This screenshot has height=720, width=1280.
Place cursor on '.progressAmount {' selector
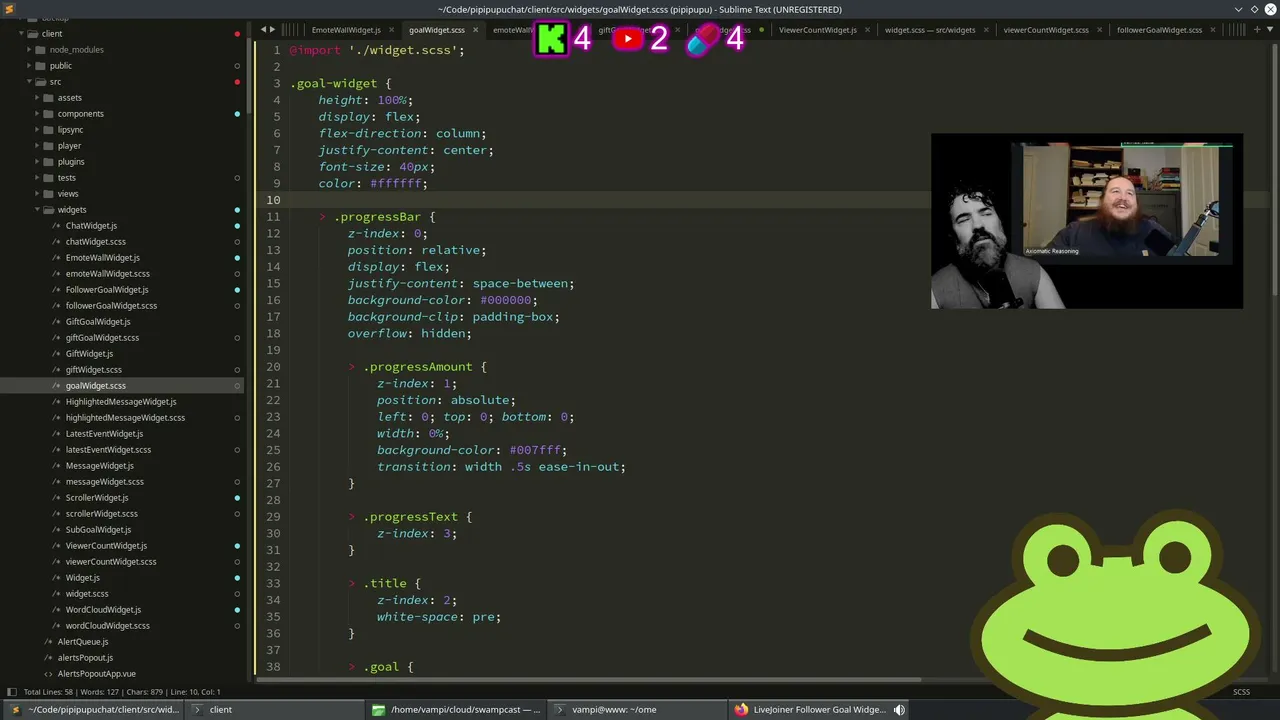(x=424, y=367)
